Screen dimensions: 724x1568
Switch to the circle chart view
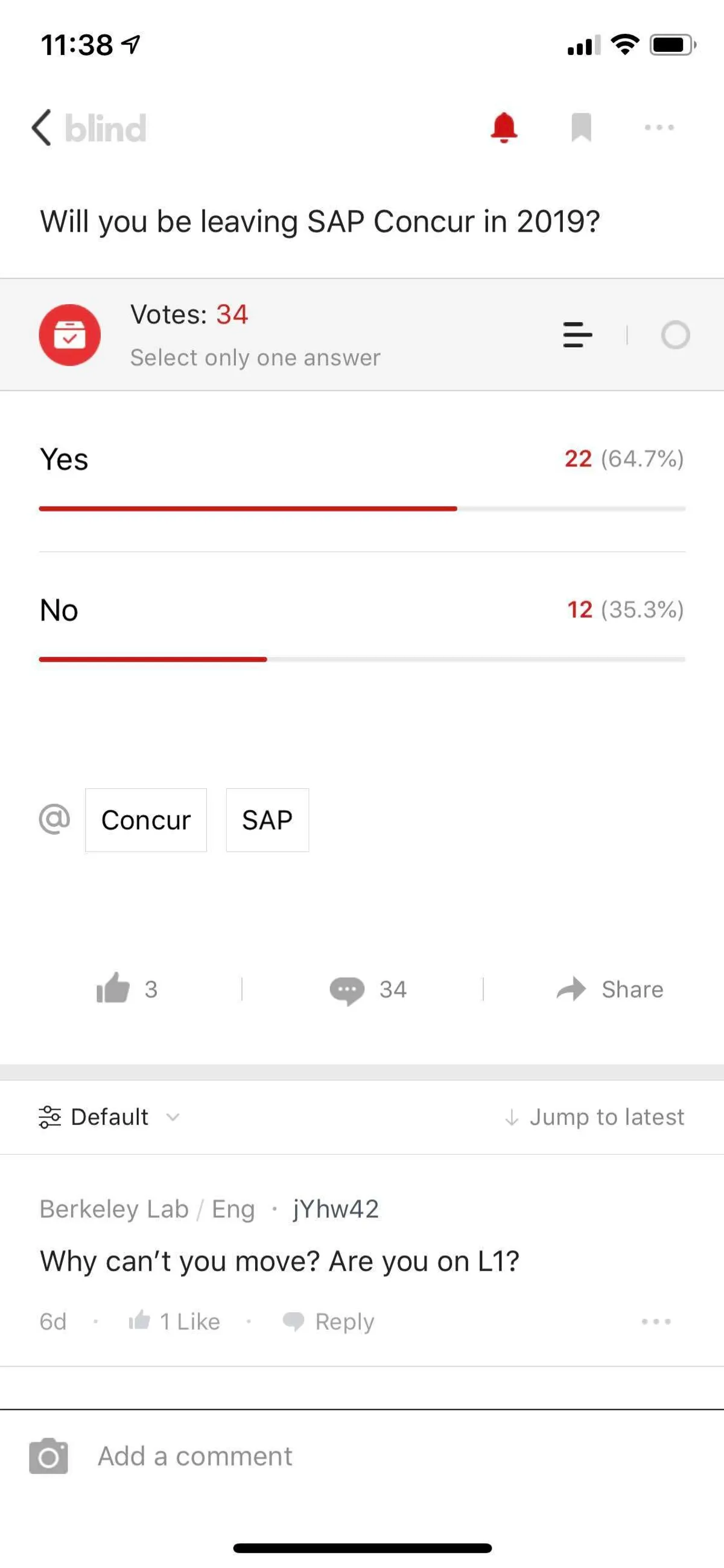point(675,335)
